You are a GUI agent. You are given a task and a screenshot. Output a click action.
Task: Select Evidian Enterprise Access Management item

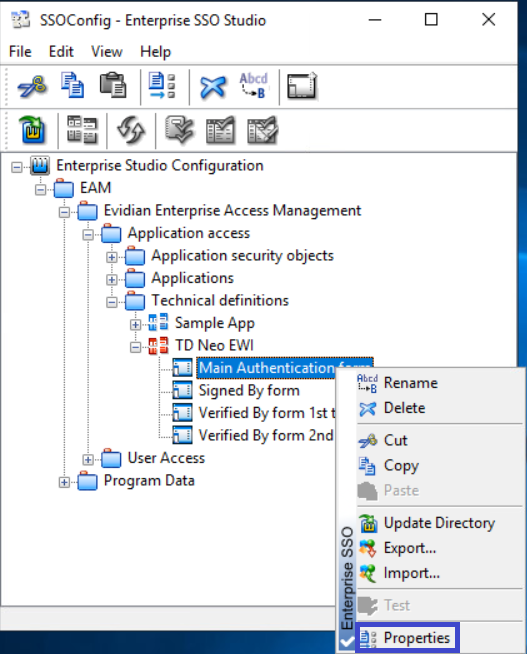(232, 211)
